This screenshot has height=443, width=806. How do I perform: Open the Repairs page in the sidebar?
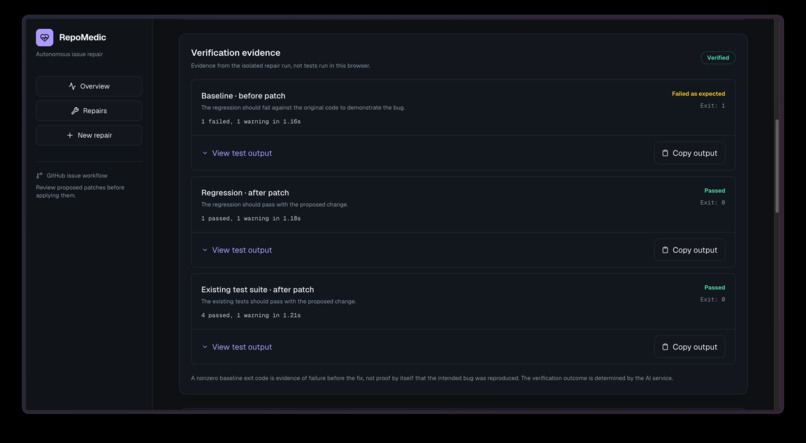tap(89, 111)
